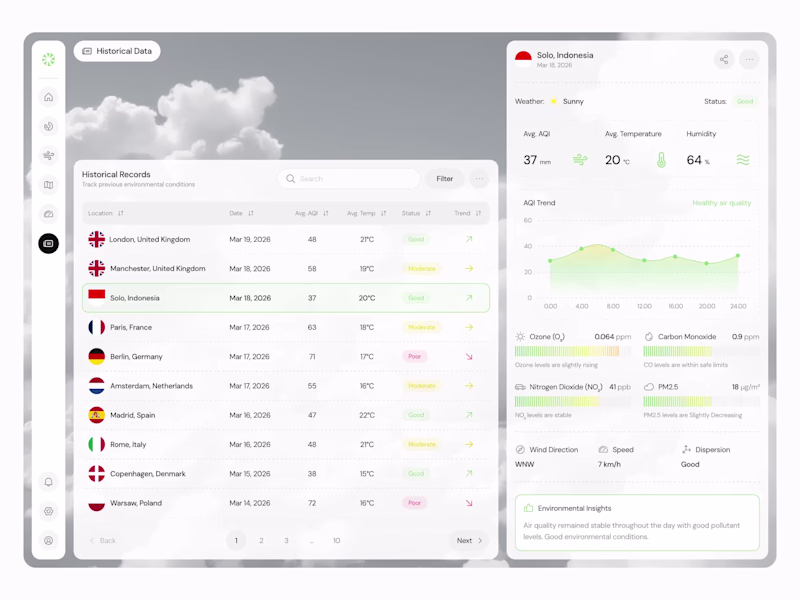Viewport: 800px width, 600px height.
Task: Go to page 1
Action: (x=236, y=540)
